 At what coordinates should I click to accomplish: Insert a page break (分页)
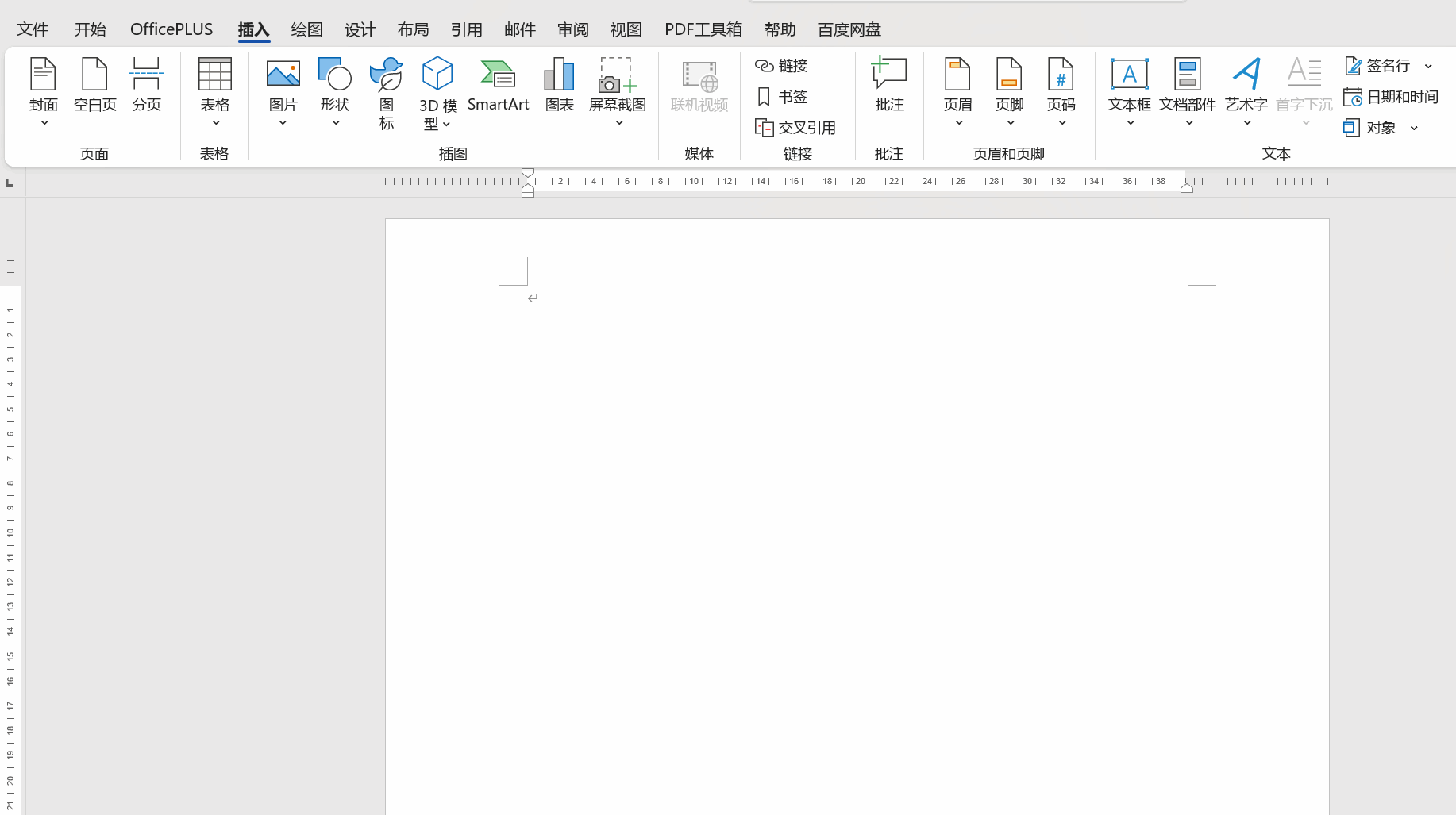[146, 86]
